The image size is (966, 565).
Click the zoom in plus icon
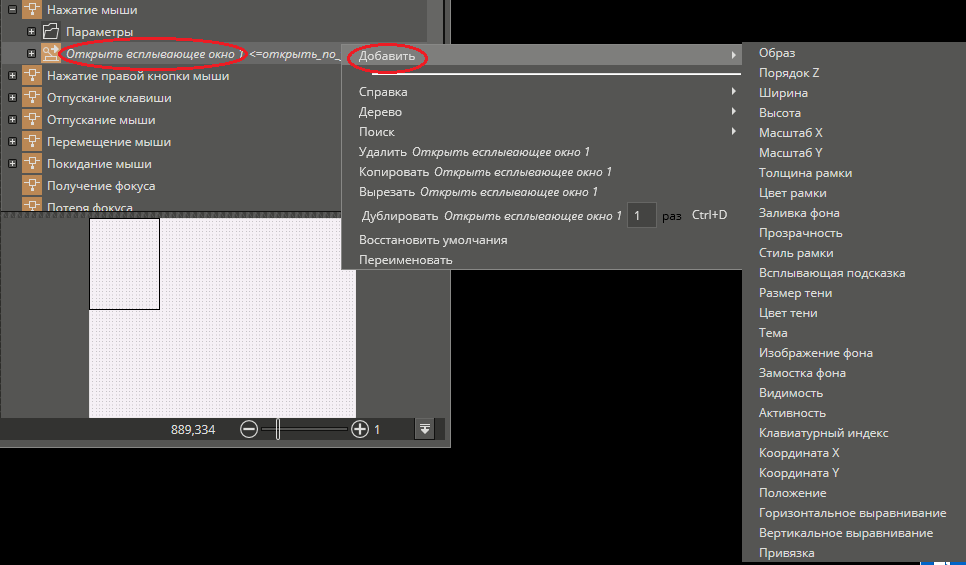(360, 429)
